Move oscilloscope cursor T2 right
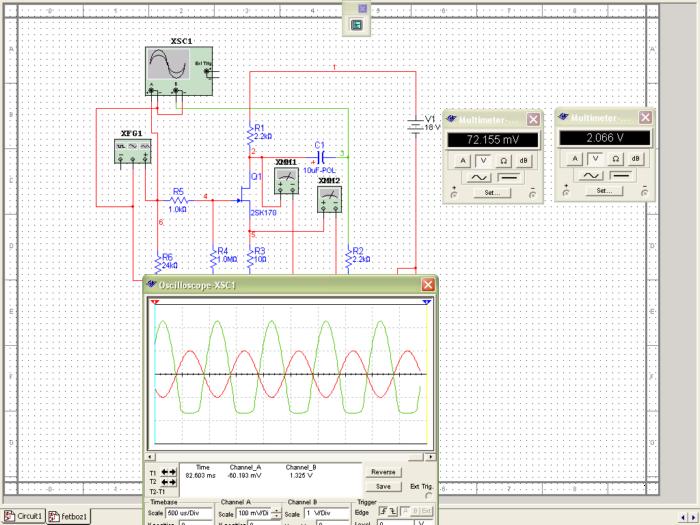This screenshot has width=700, height=525. tap(172, 482)
